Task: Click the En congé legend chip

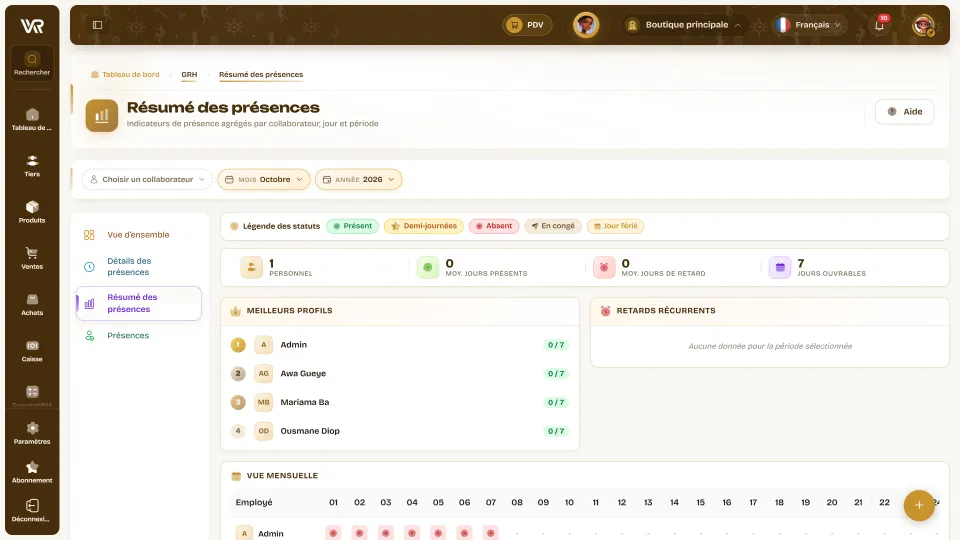Action: click(x=553, y=226)
